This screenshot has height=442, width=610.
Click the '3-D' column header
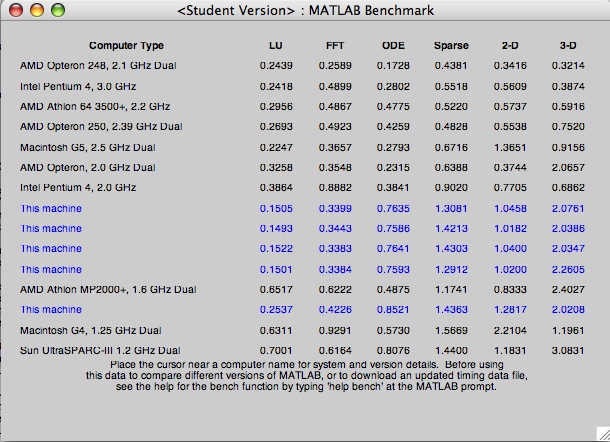click(568, 46)
